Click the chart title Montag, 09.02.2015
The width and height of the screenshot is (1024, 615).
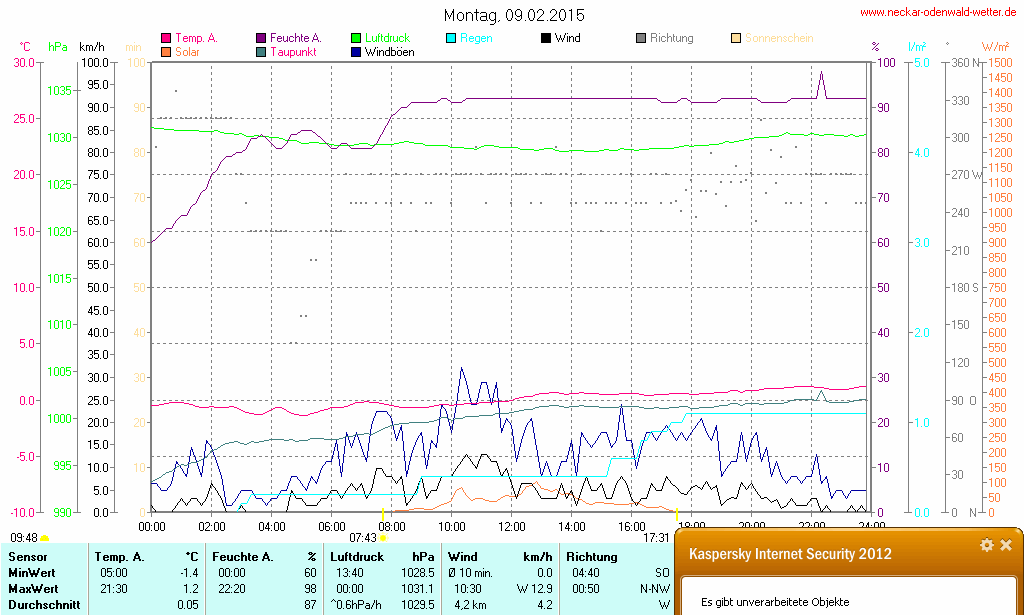(x=514, y=15)
